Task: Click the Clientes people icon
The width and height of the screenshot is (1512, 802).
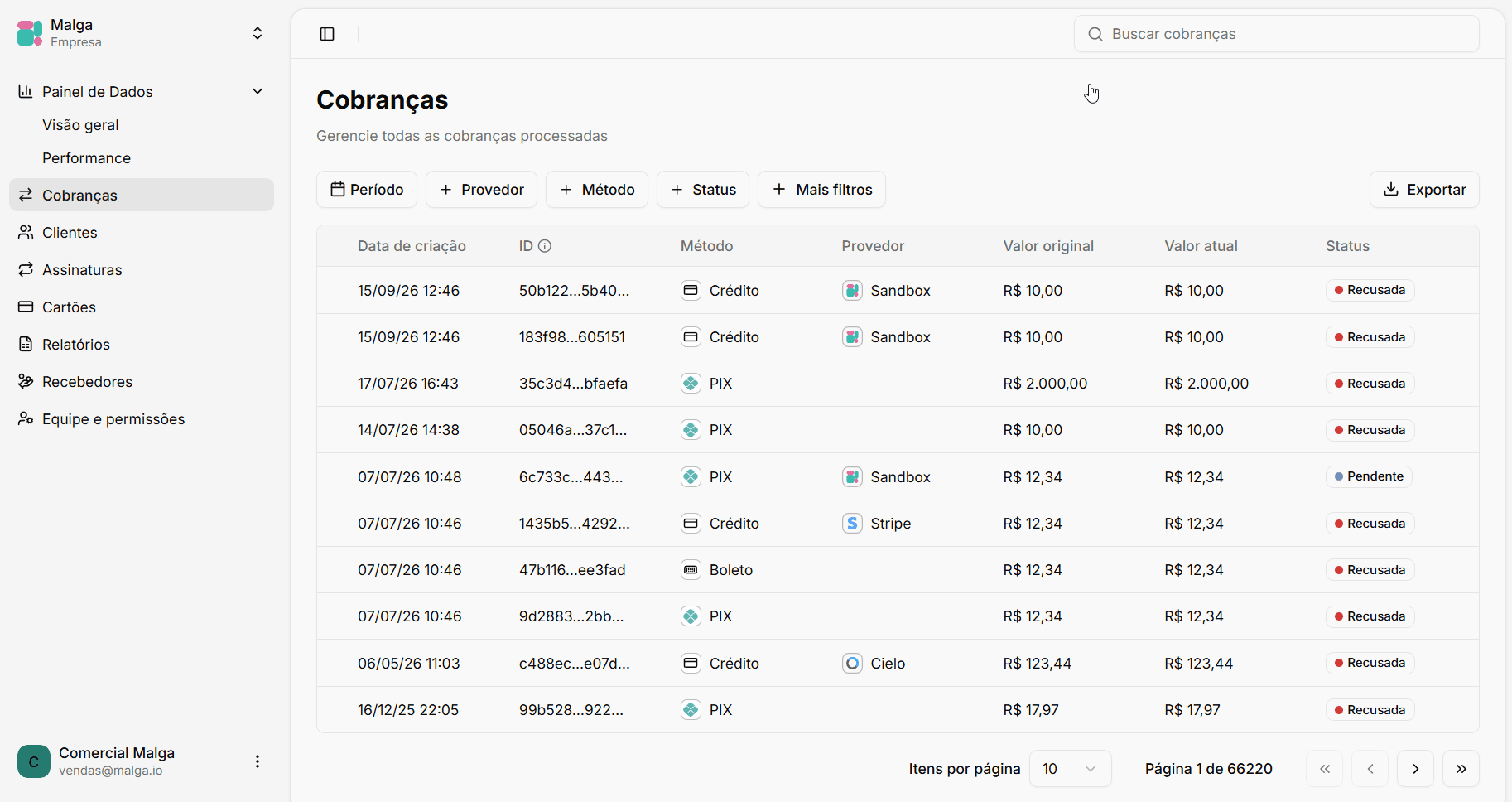Action: (26, 232)
